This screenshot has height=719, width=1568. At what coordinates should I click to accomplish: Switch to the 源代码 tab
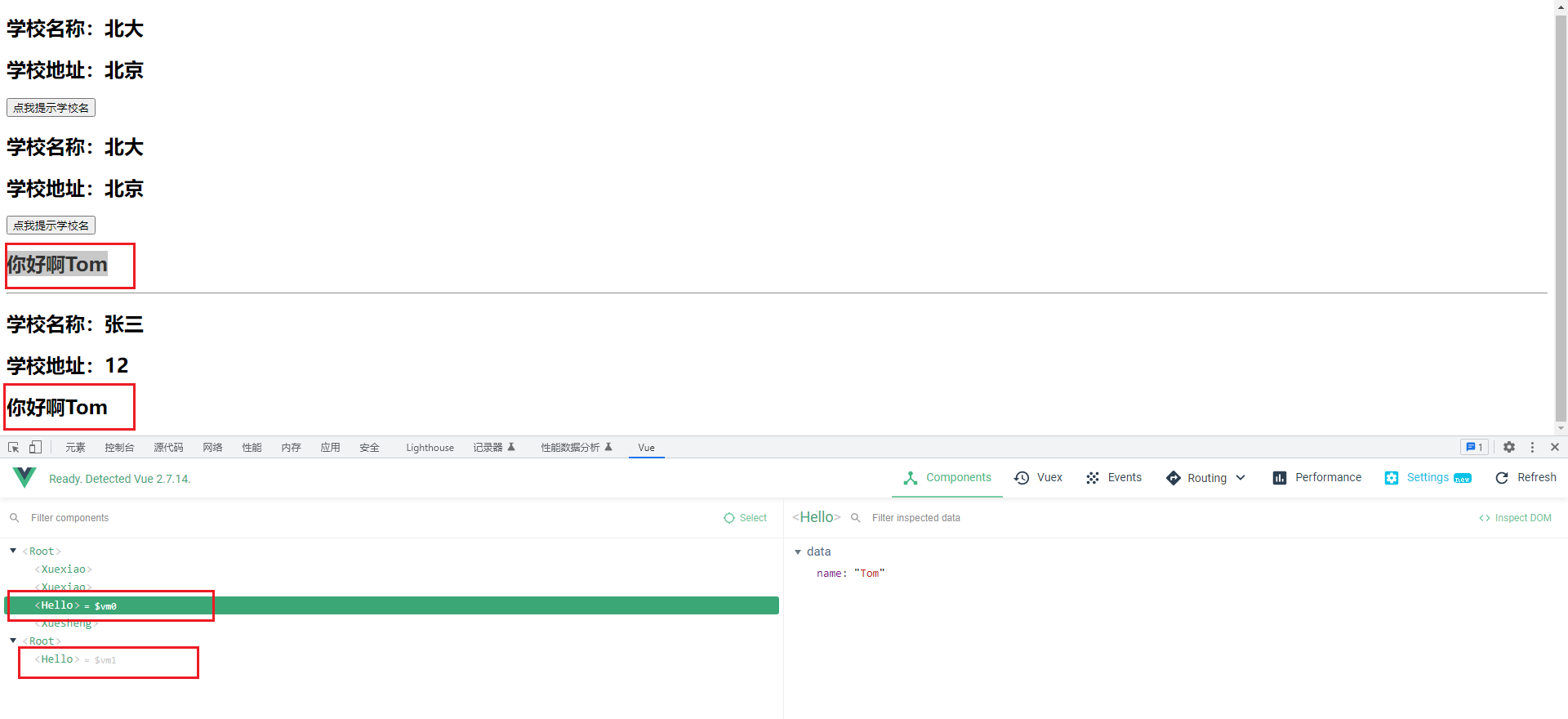(168, 448)
